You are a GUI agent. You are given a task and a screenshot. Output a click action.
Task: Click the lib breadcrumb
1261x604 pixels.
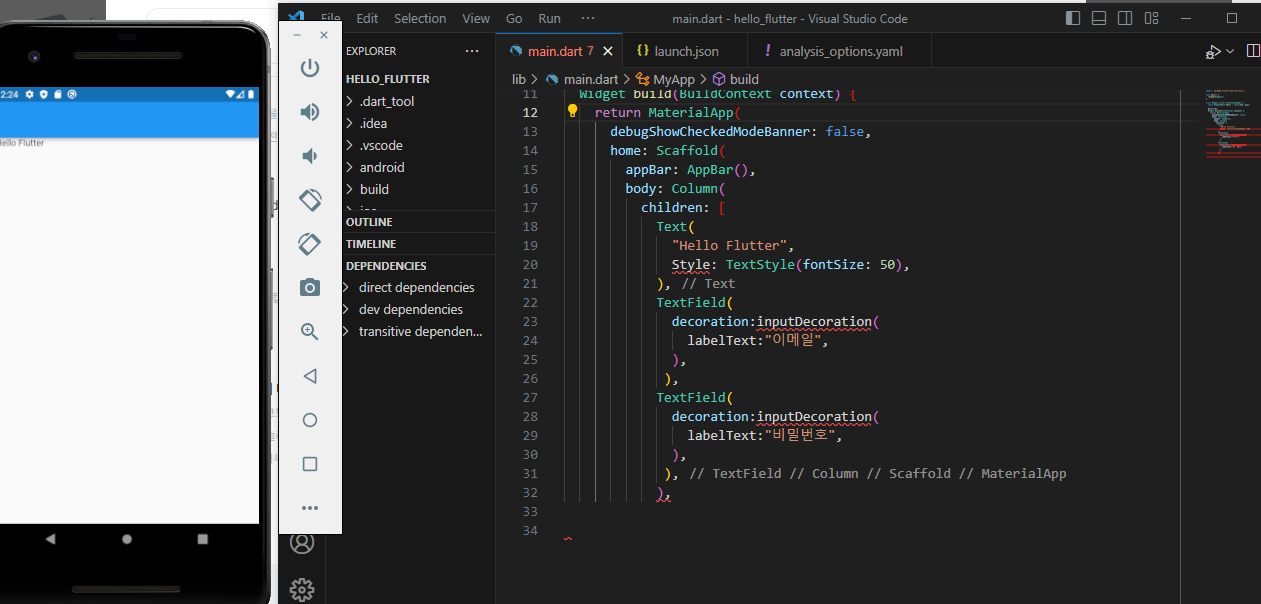519,79
